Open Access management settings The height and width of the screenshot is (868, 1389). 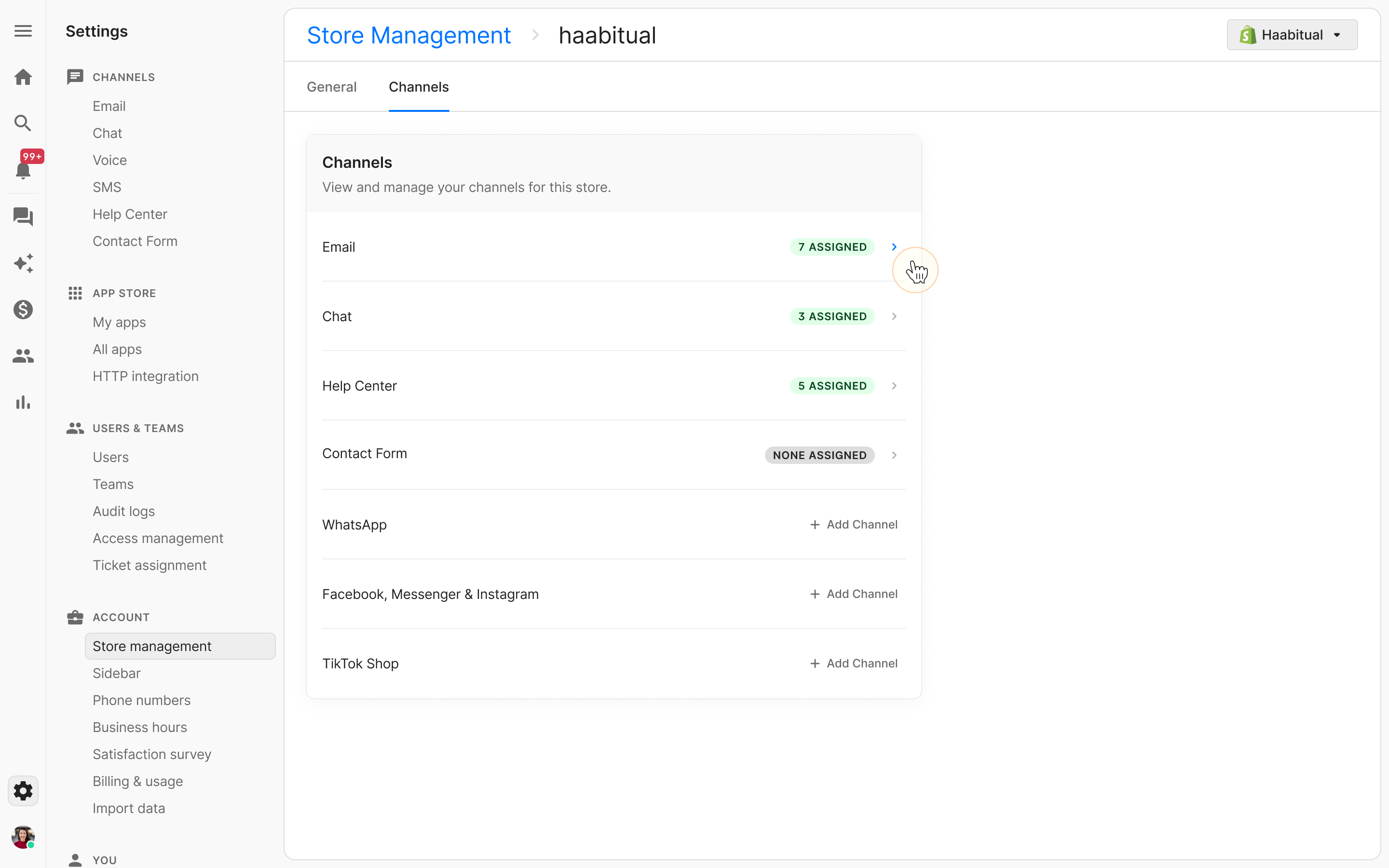[158, 538]
